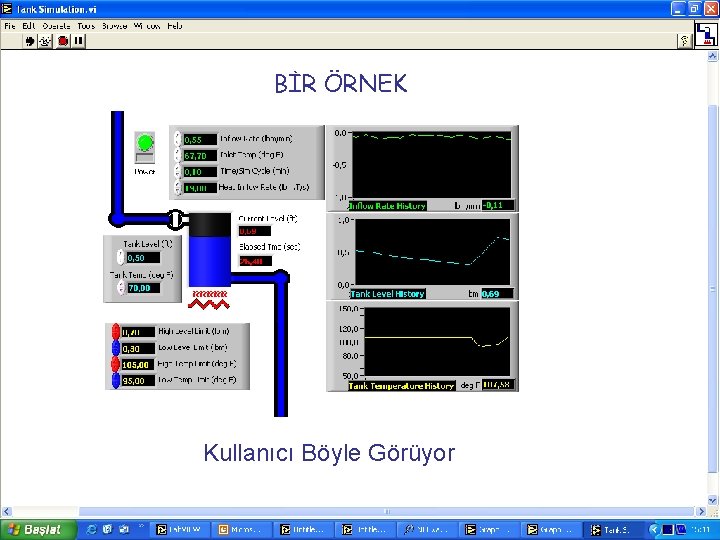Click the Time/Sim Cycle value field
The height and width of the screenshot is (540, 720).
[200, 172]
